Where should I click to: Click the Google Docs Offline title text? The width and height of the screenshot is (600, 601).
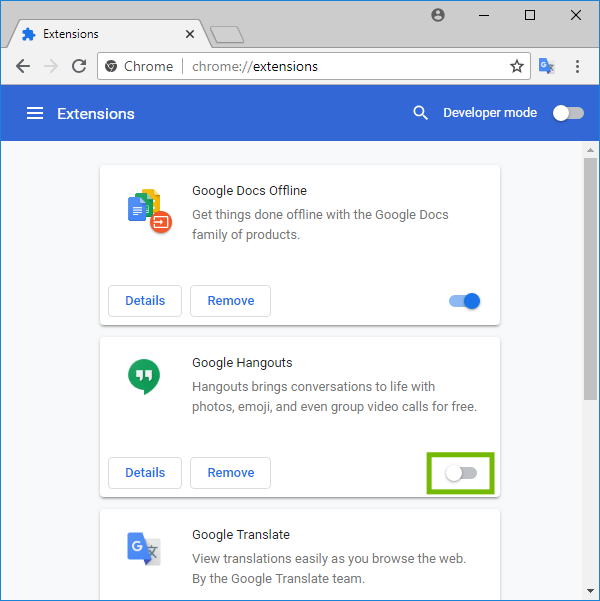pyautogui.click(x=249, y=190)
